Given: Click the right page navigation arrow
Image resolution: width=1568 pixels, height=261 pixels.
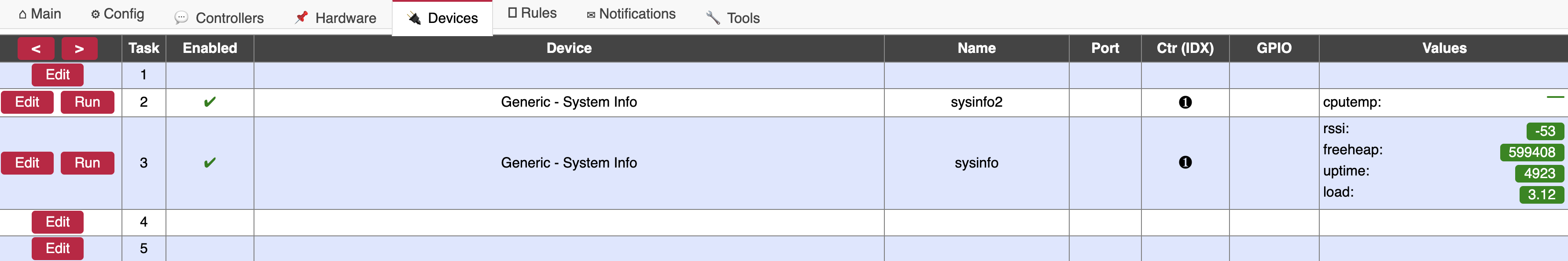Looking at the screenshot, I should (x=80, y=48).
